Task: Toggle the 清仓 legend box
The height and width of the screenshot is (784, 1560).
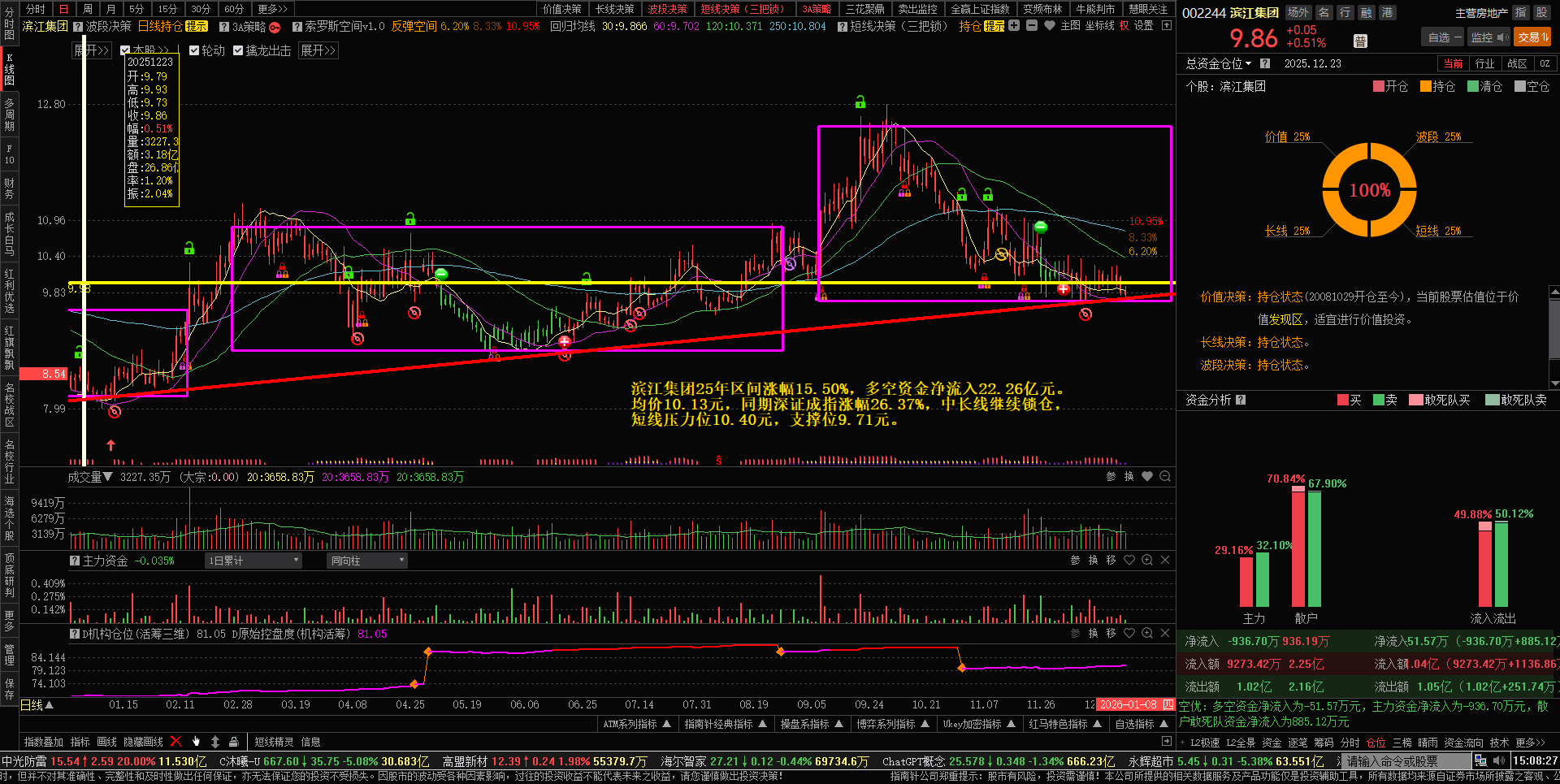Action: point(1472,86)
